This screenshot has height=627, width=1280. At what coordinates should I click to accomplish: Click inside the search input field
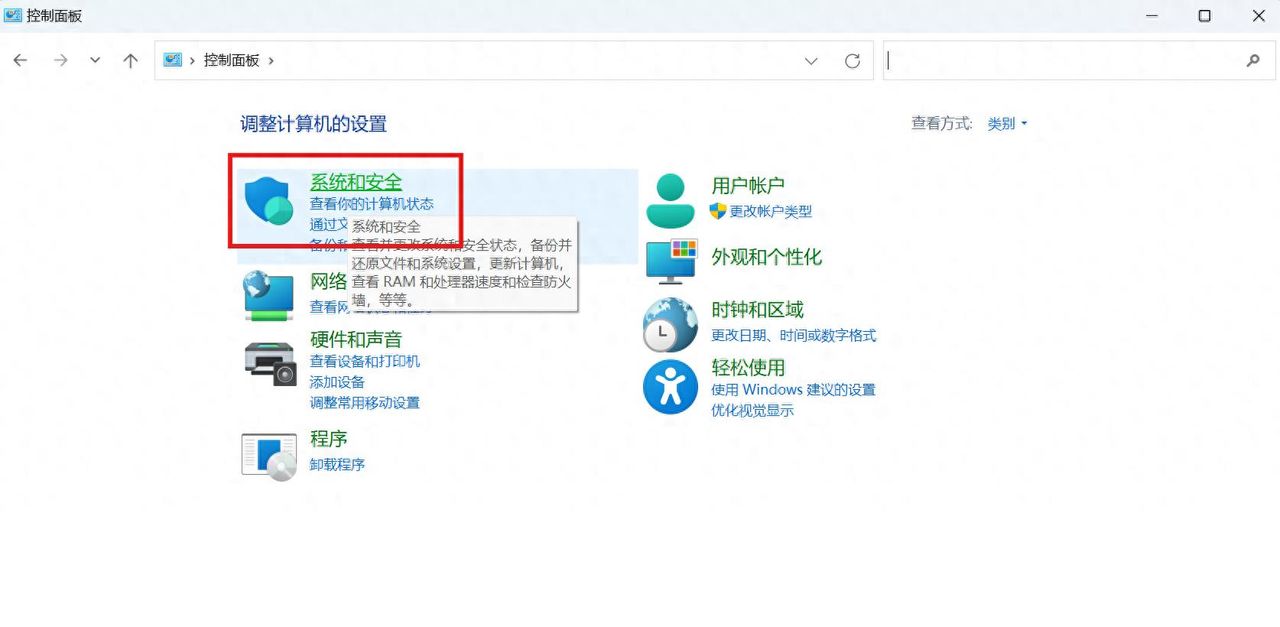click(1060, 60)
